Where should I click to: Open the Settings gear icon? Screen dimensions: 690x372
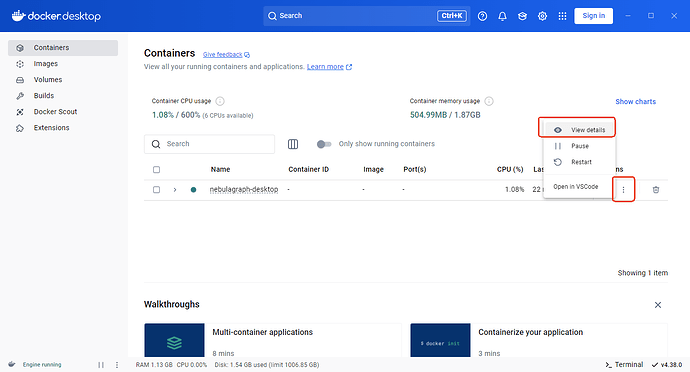pyautogui.click(x=542, y=16)
